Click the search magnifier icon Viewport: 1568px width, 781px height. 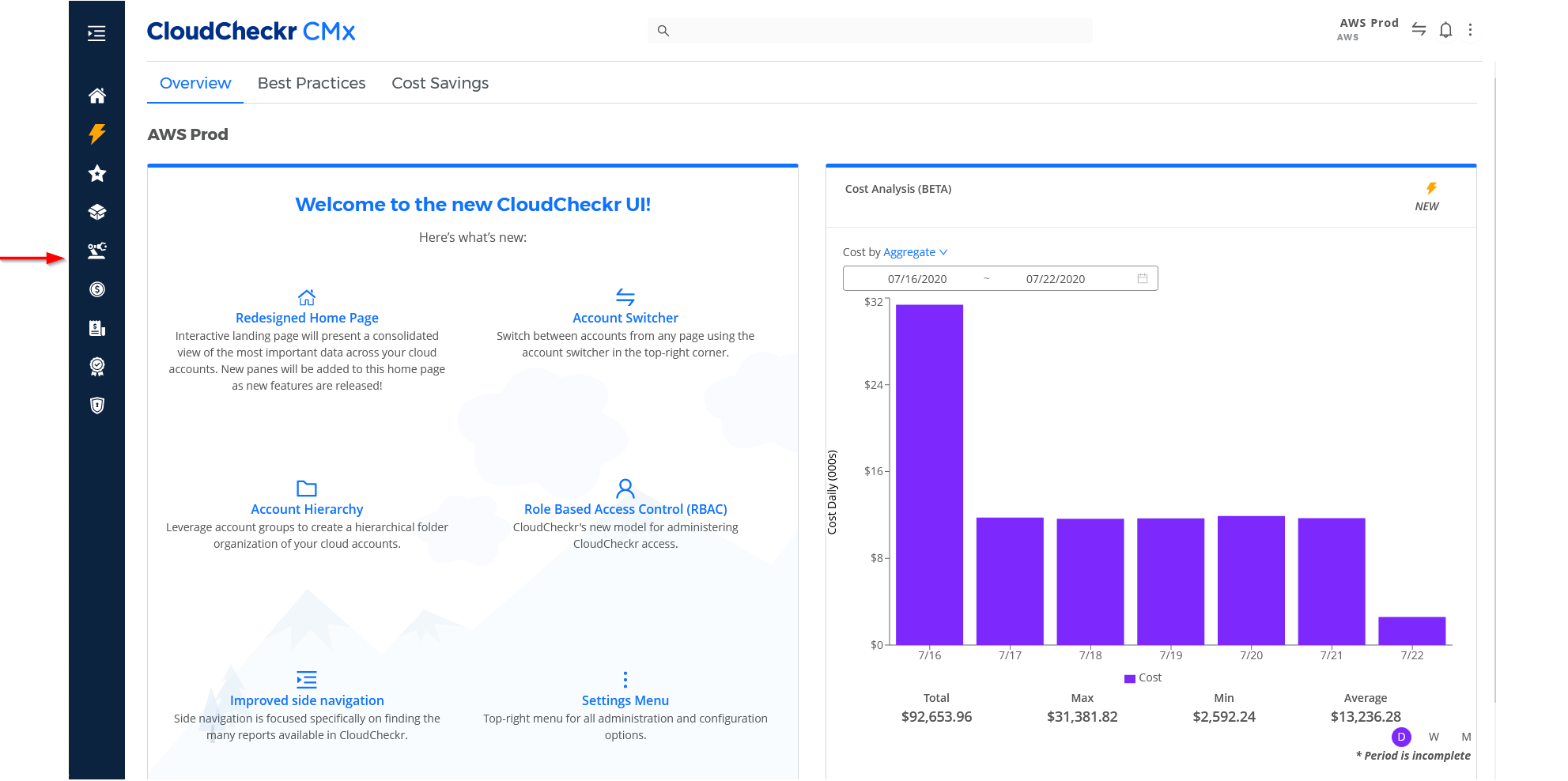[x=663, y=31]
